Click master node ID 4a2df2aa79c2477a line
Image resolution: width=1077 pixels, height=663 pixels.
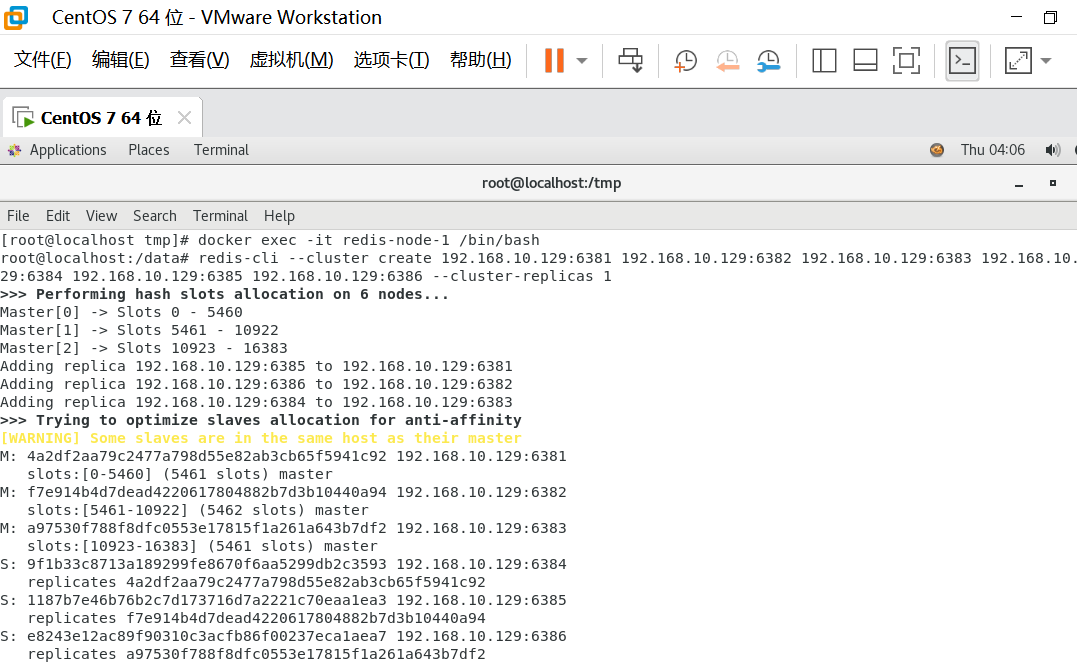click(284, 456)
